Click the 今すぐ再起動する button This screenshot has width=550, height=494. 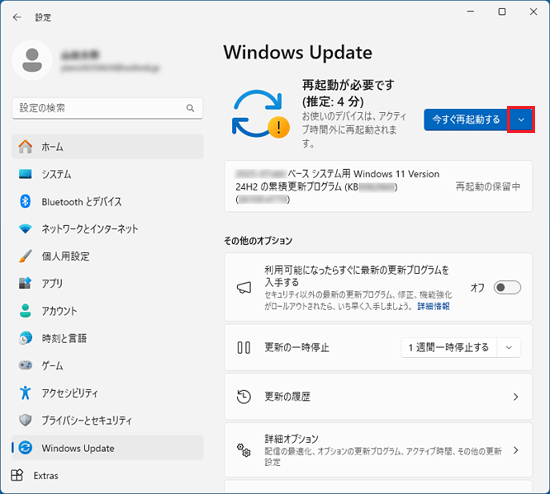click(466, 120)
